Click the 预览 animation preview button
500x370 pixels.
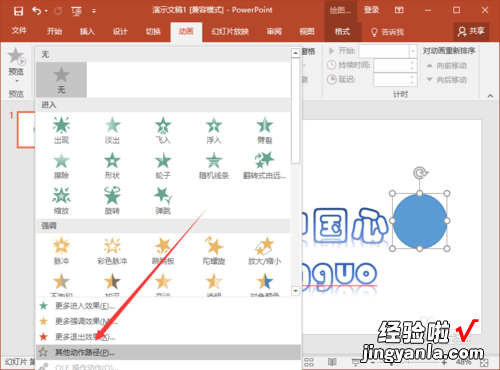pos(16,64)
